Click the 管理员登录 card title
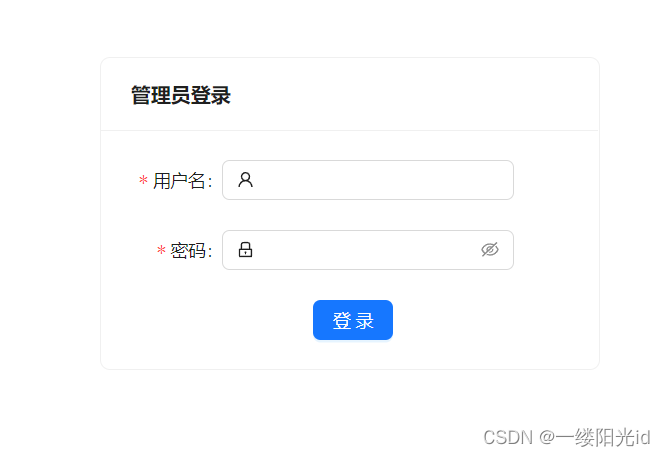 (181, 95)
